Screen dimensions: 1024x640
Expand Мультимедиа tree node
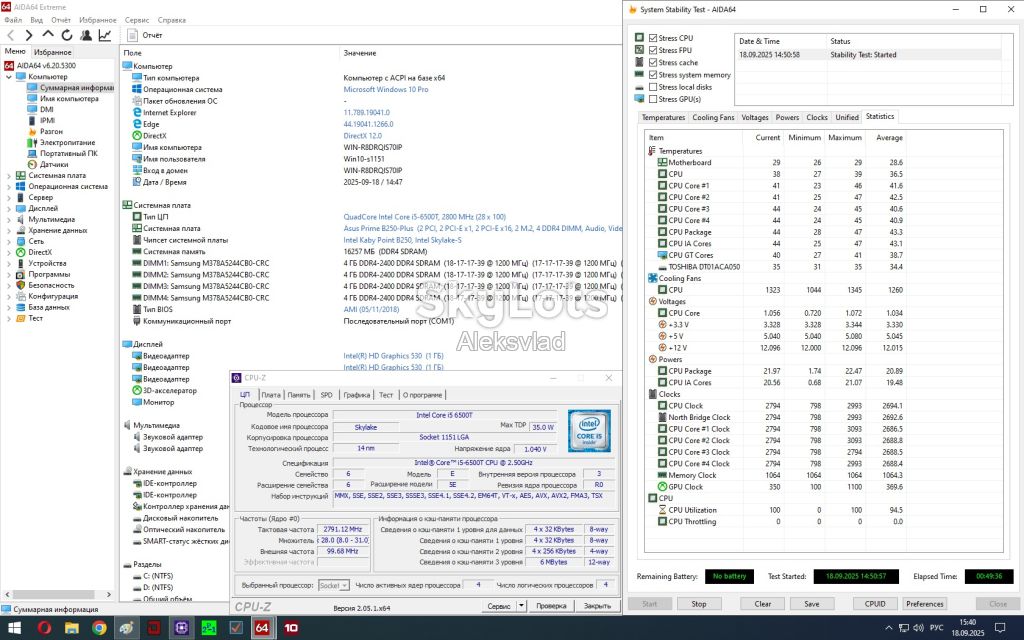pyautogui.click(x=8, y=219)
